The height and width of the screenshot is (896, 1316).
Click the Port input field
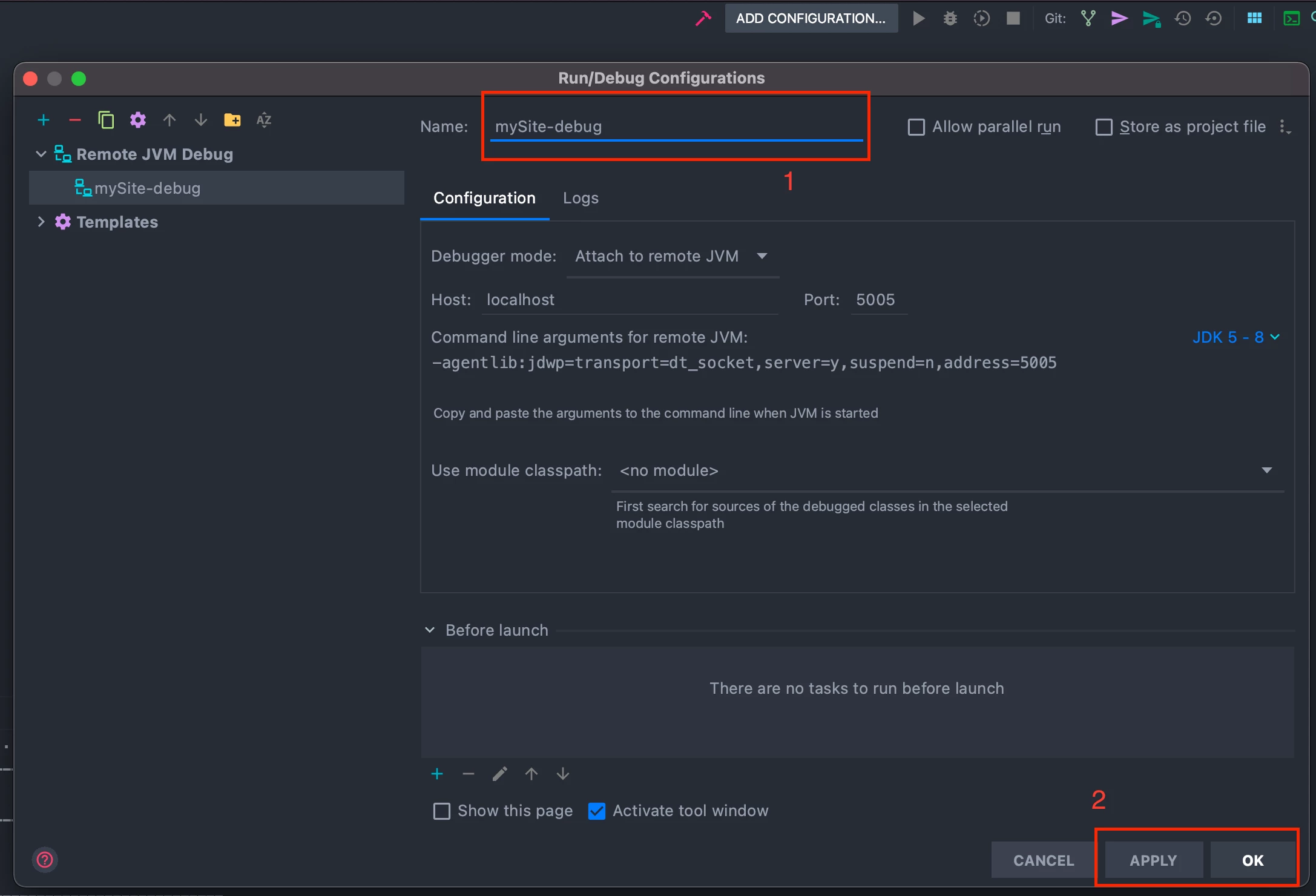878,300
